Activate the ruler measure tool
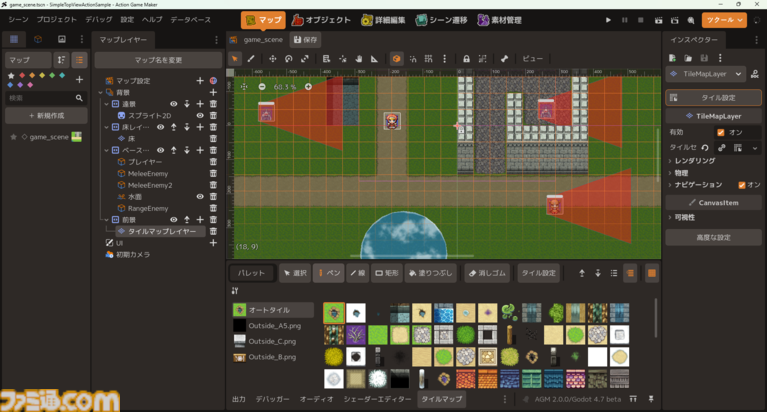Screen dimensions: 767x412 [x=374, y=59]
